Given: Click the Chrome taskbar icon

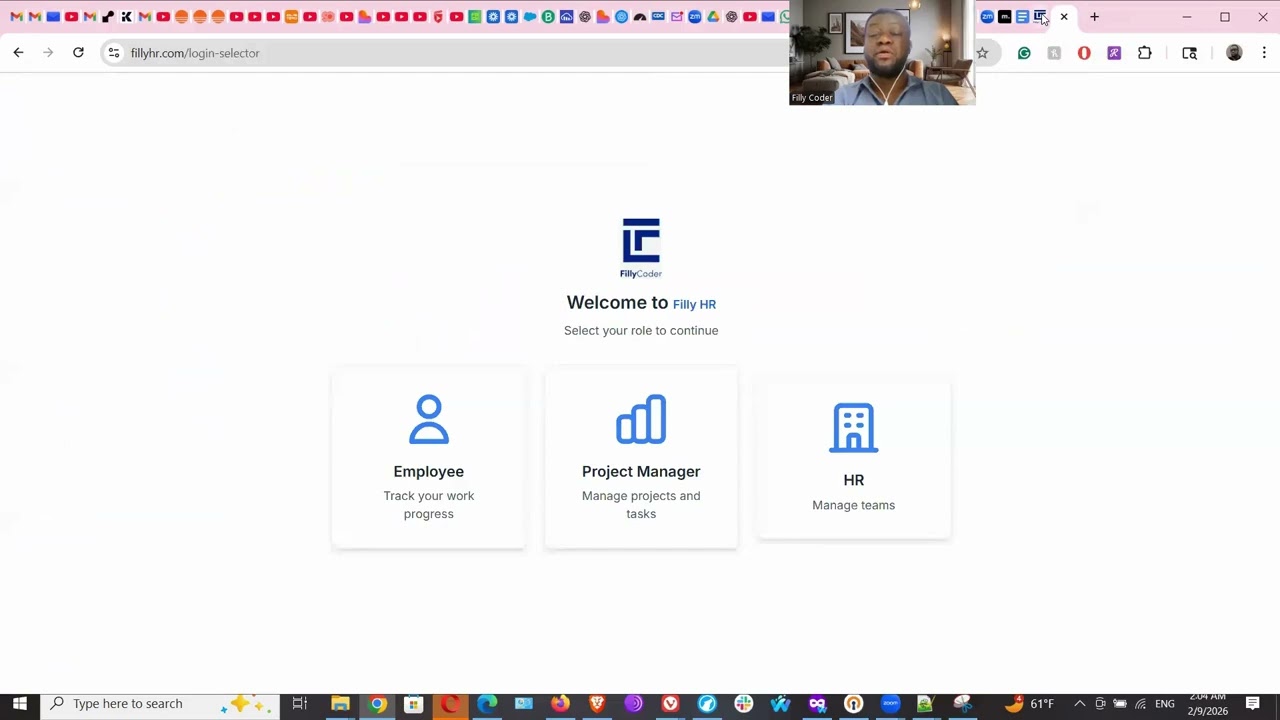Looking at the screenshot, I should [377, 704].
